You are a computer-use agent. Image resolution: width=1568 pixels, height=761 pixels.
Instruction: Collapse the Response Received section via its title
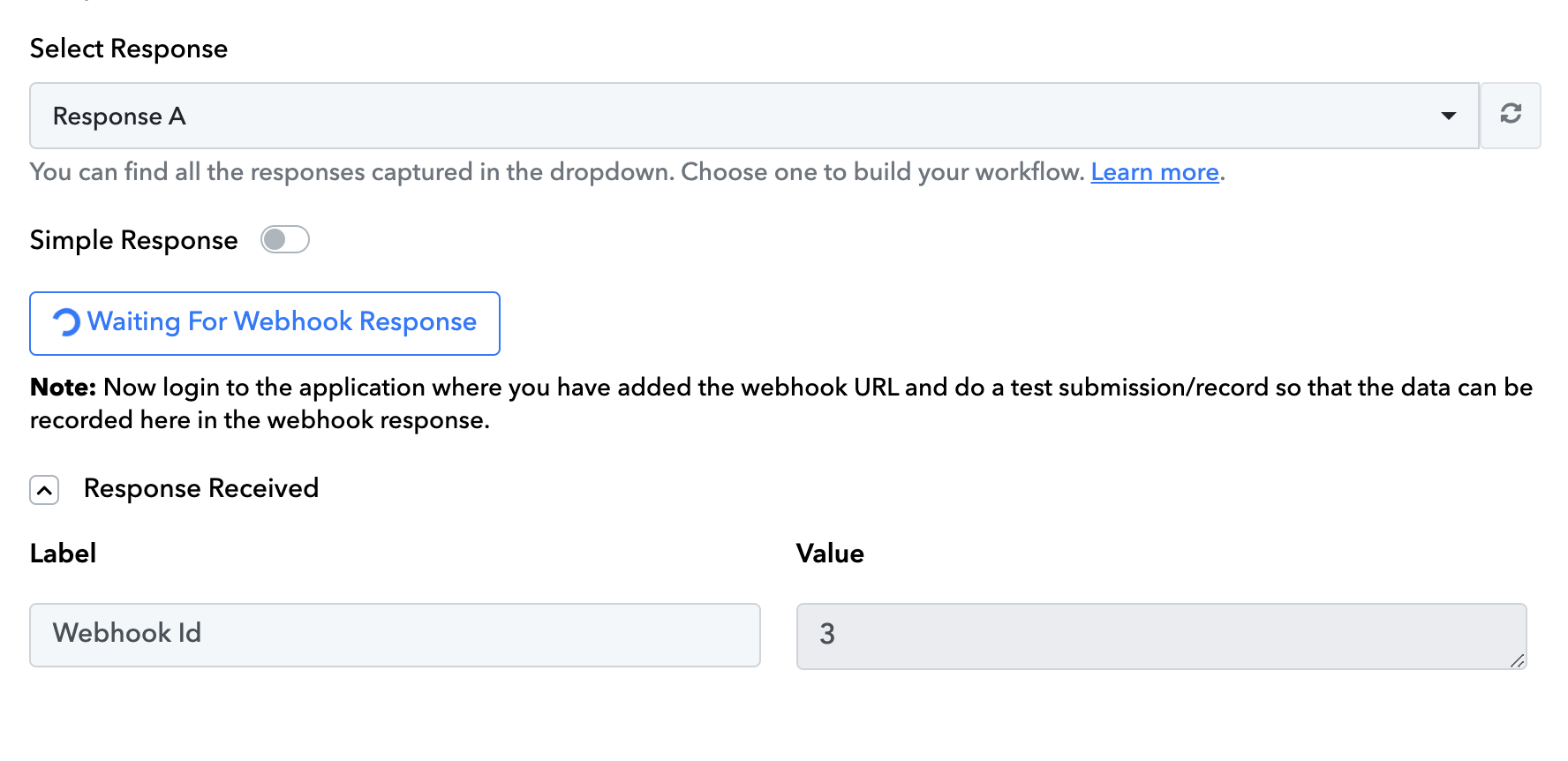coord(201,488)
